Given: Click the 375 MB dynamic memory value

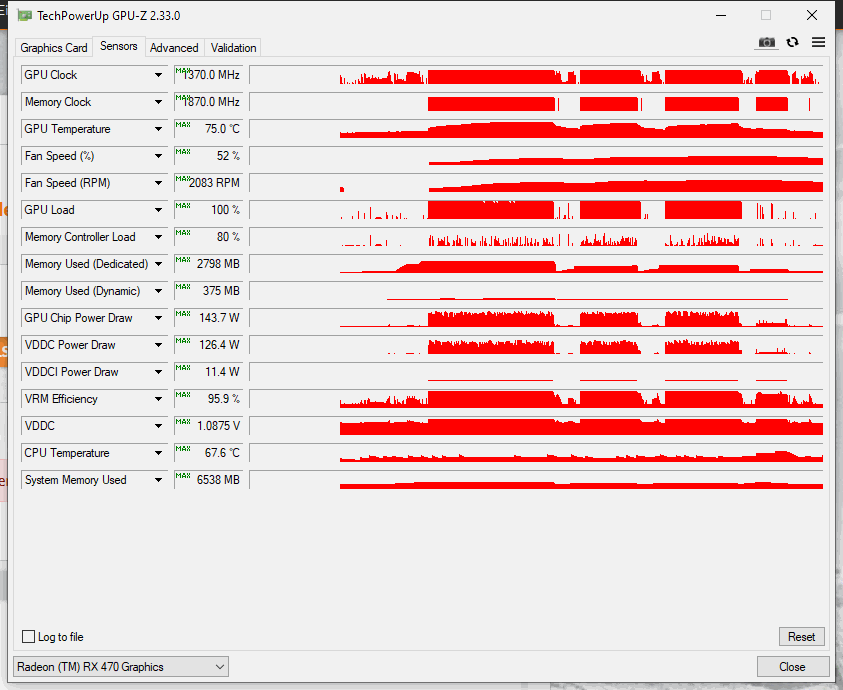Looking at the screenshot, I should point(208,291).
